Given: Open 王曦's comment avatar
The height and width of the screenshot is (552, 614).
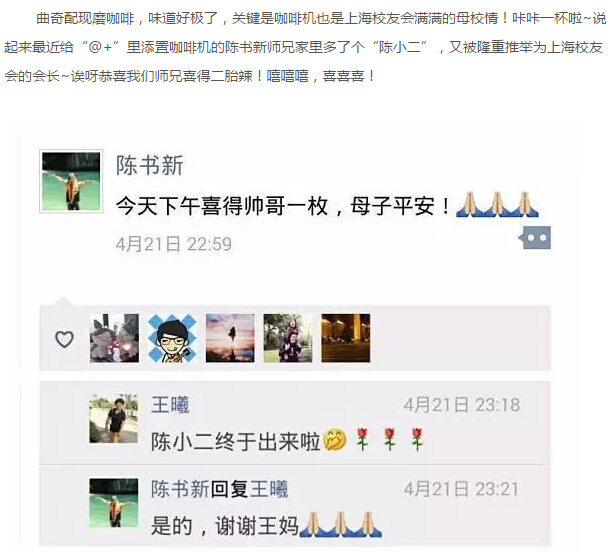Looking at the screenshot, I should [x=114, y=419].
